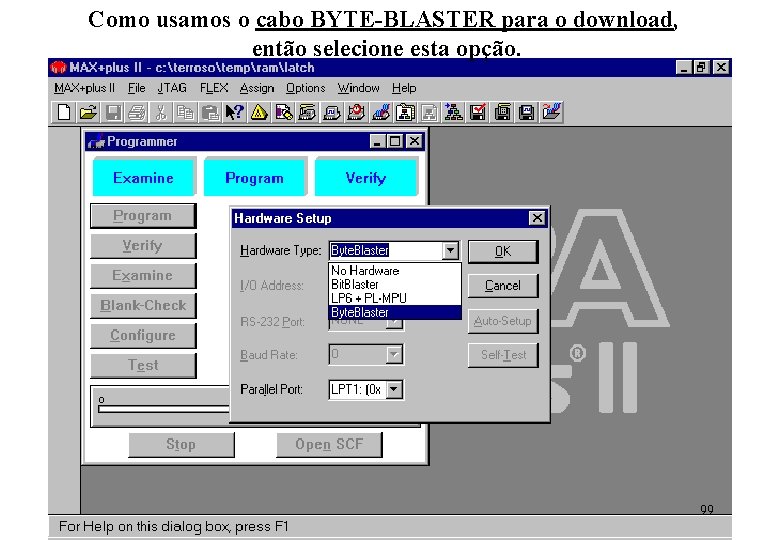
Task: Click the Baud Rate value field
Action: [358, 355]
